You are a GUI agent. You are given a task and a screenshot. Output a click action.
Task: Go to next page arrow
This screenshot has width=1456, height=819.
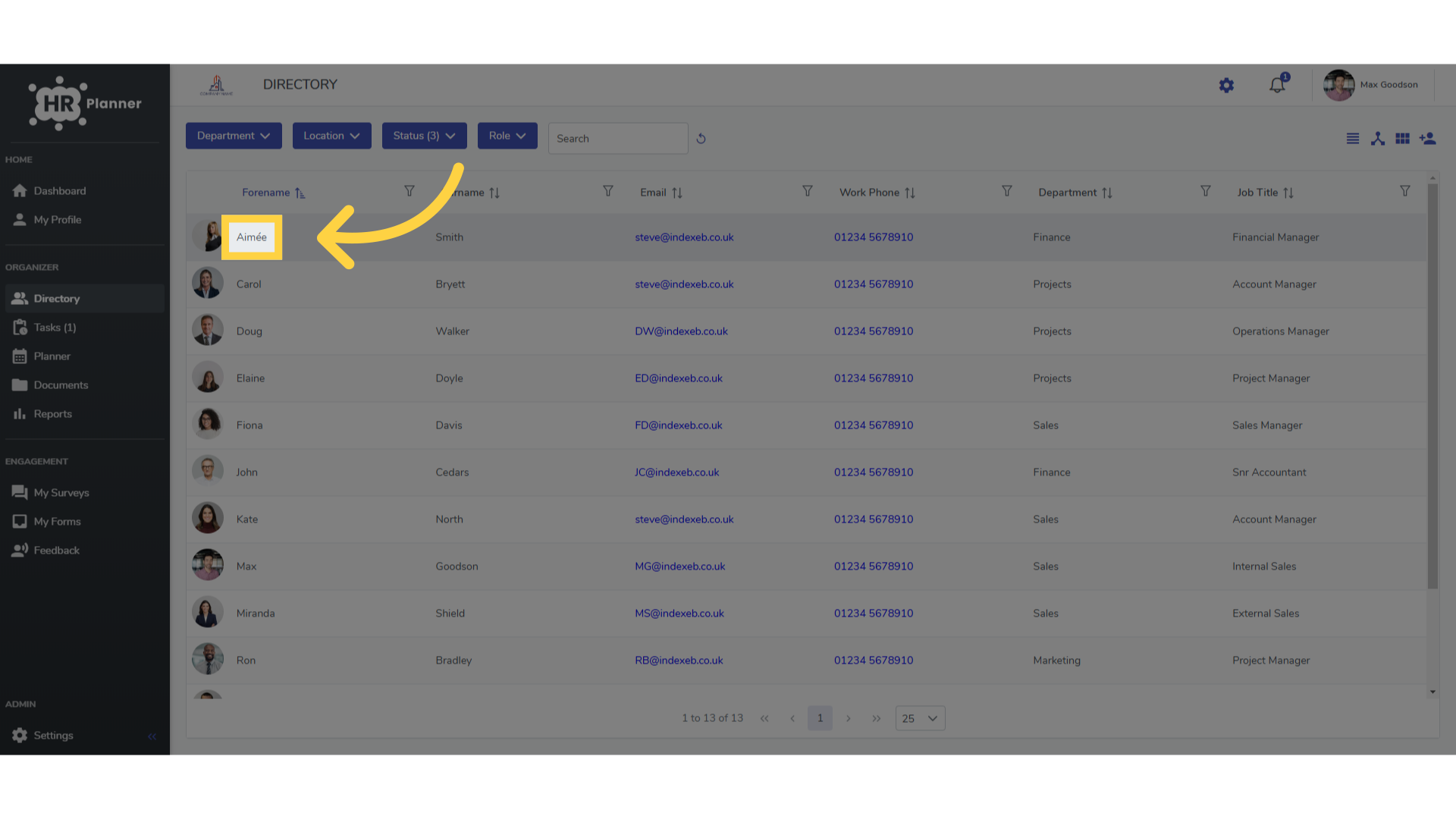849,718
